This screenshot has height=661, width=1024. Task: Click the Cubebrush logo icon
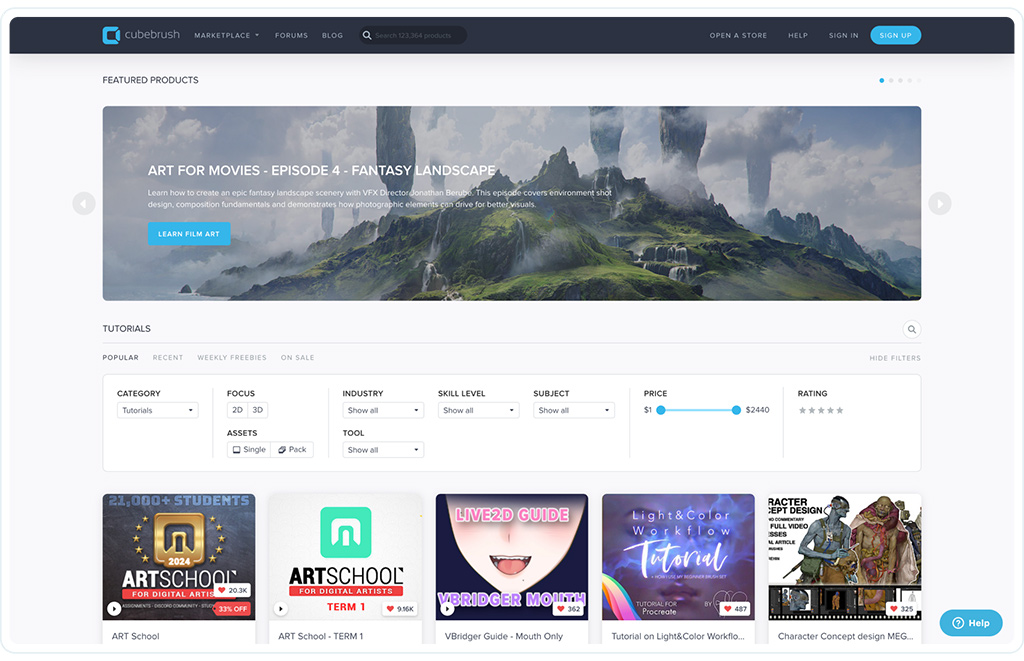[110, 35]
